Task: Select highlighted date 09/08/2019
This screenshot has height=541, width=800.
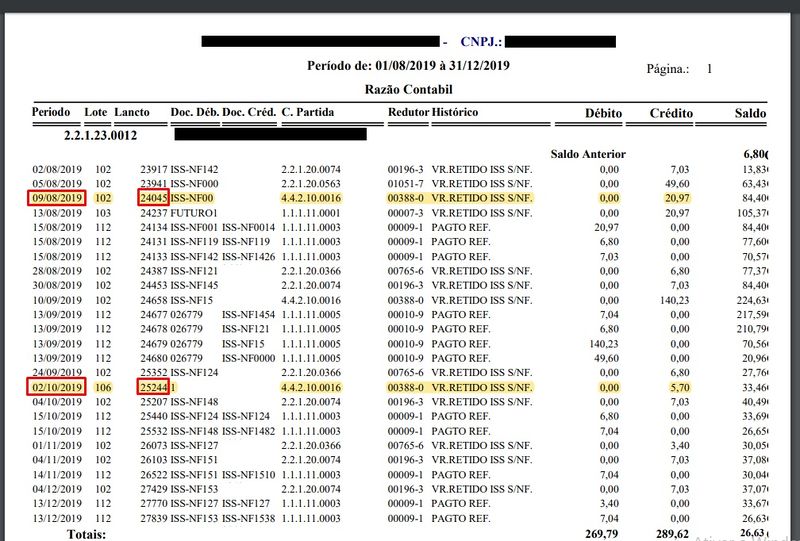Action: 57,198
